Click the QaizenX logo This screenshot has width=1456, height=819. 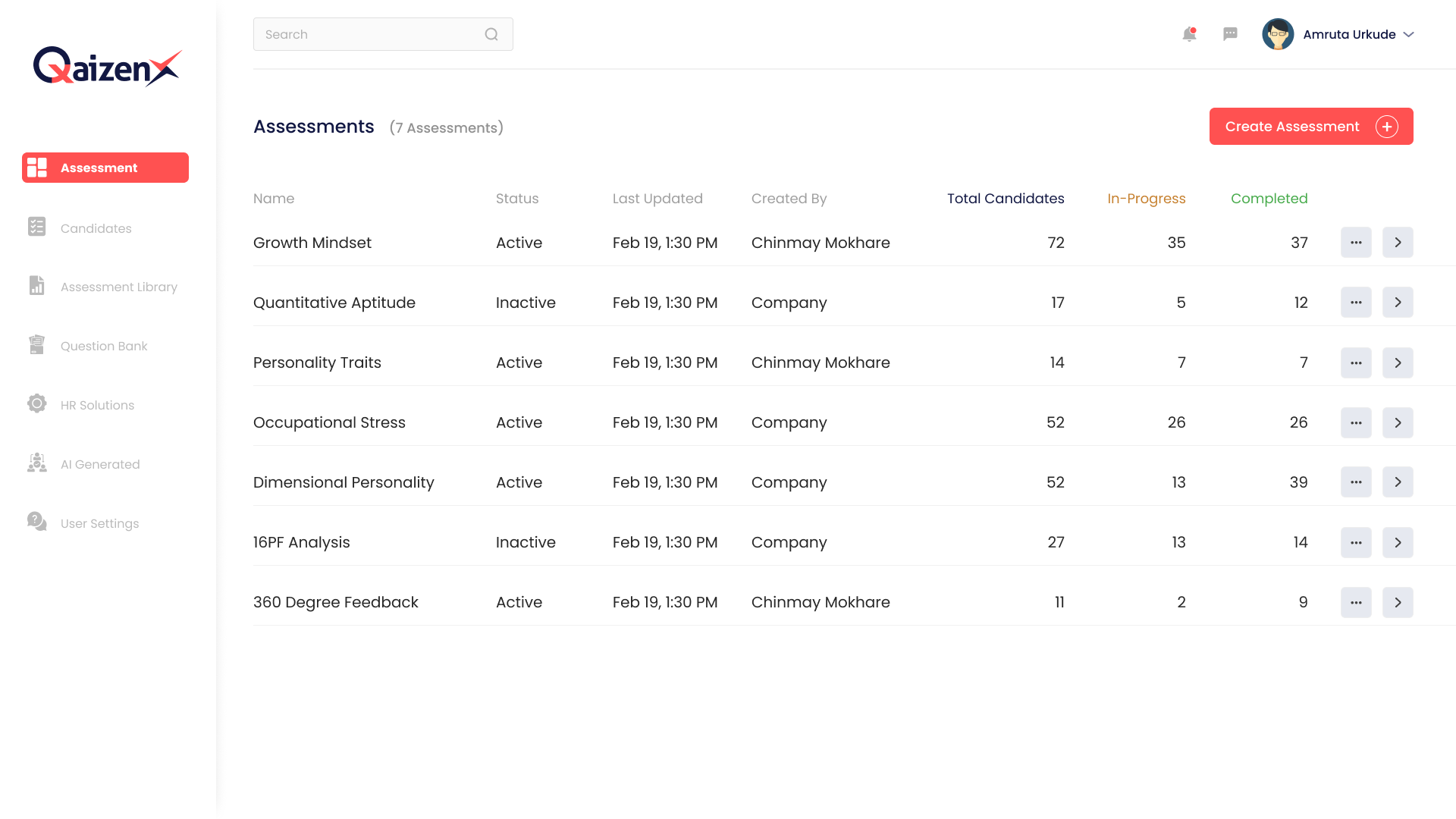(x=107, y=66)
